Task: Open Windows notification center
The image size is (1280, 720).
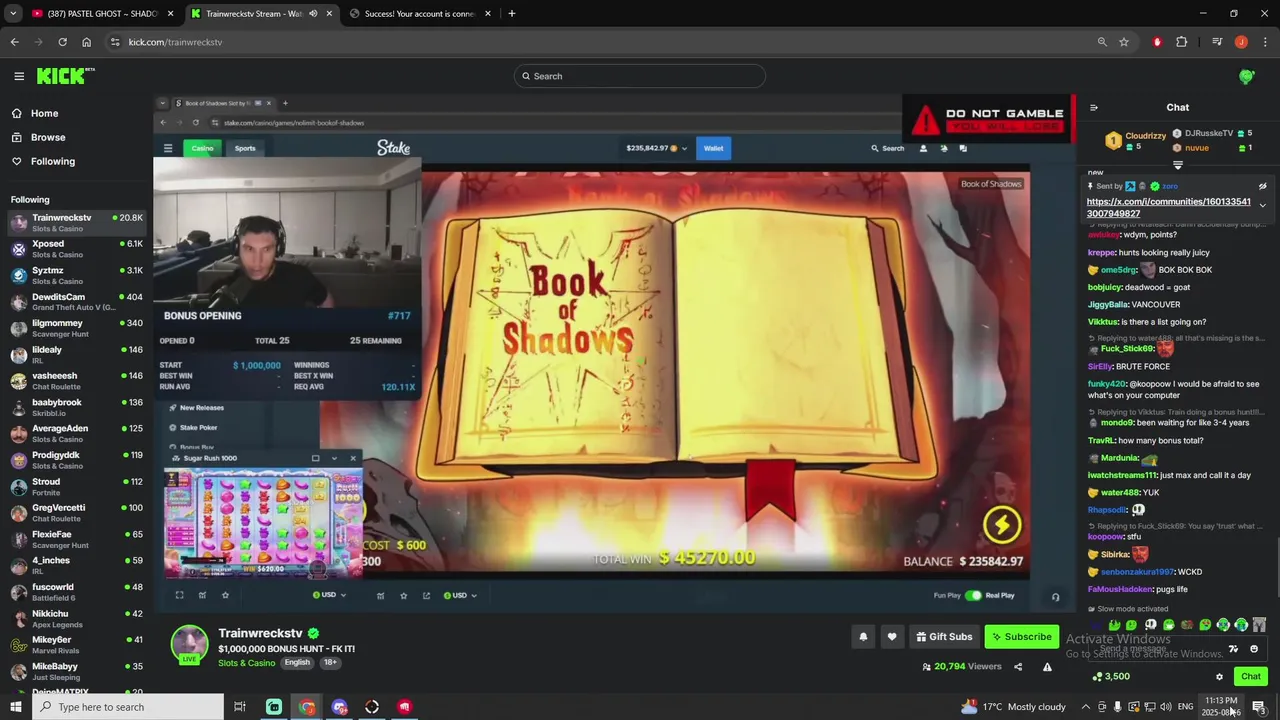Action: pos(1259,707)
